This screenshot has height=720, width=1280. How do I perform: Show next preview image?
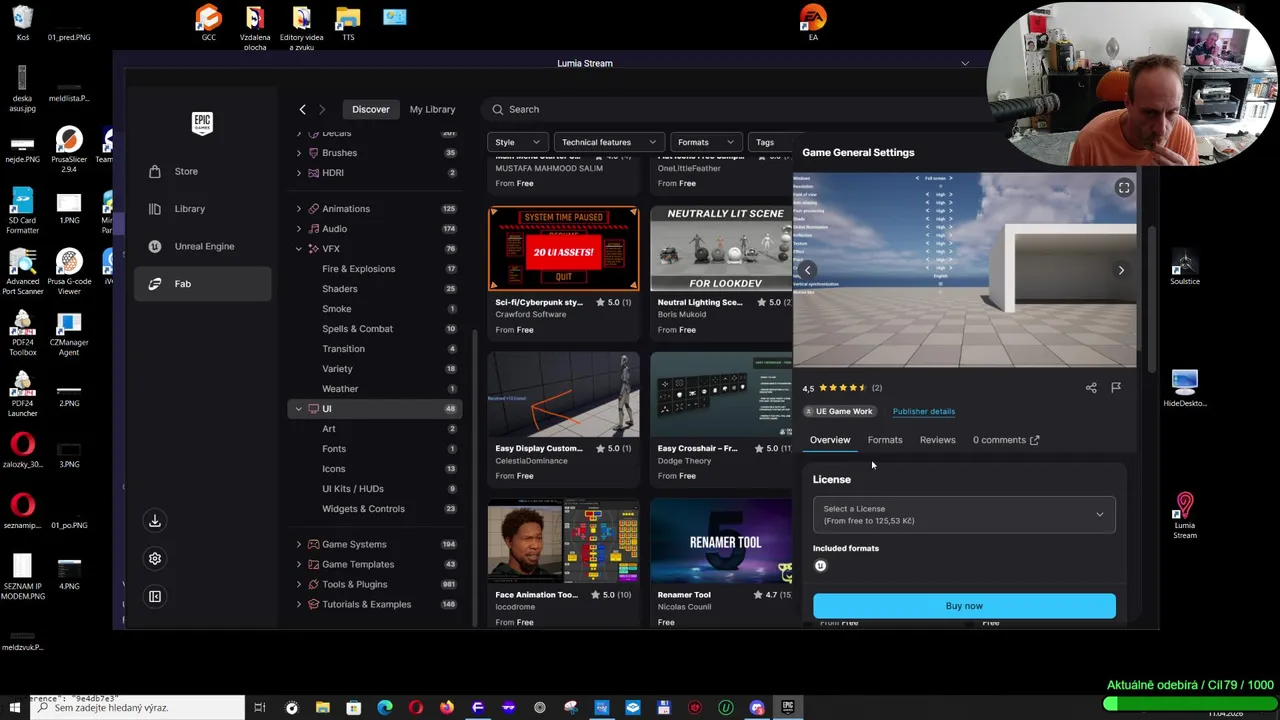tap(1121, 270)
